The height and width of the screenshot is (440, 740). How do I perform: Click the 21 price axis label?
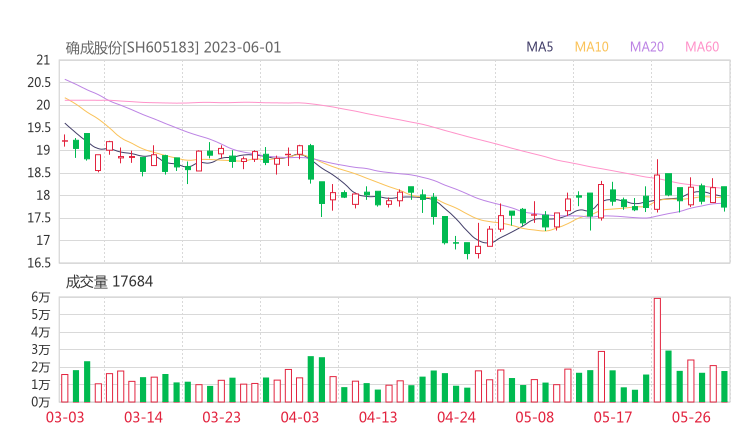43,60
